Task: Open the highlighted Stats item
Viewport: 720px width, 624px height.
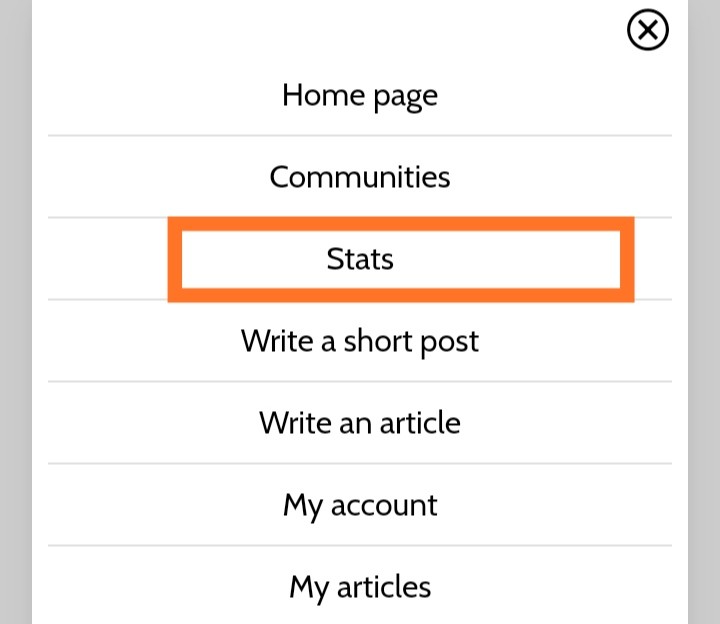Action: [x=360, y=259]
